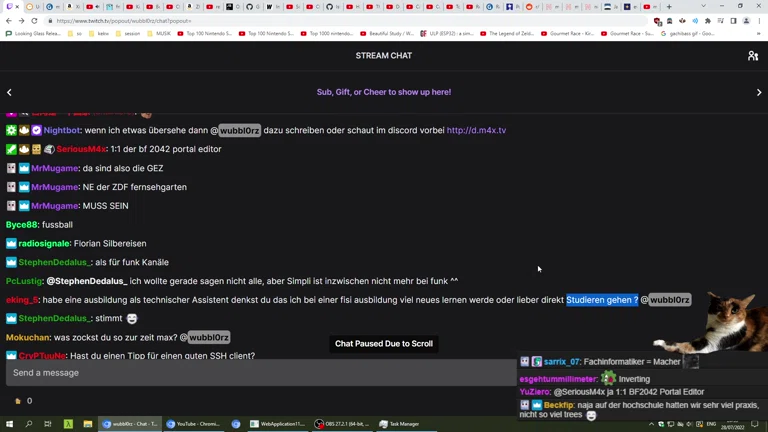
Task: Click Nightbot's username in chat
Action: [x=63, y=130]
